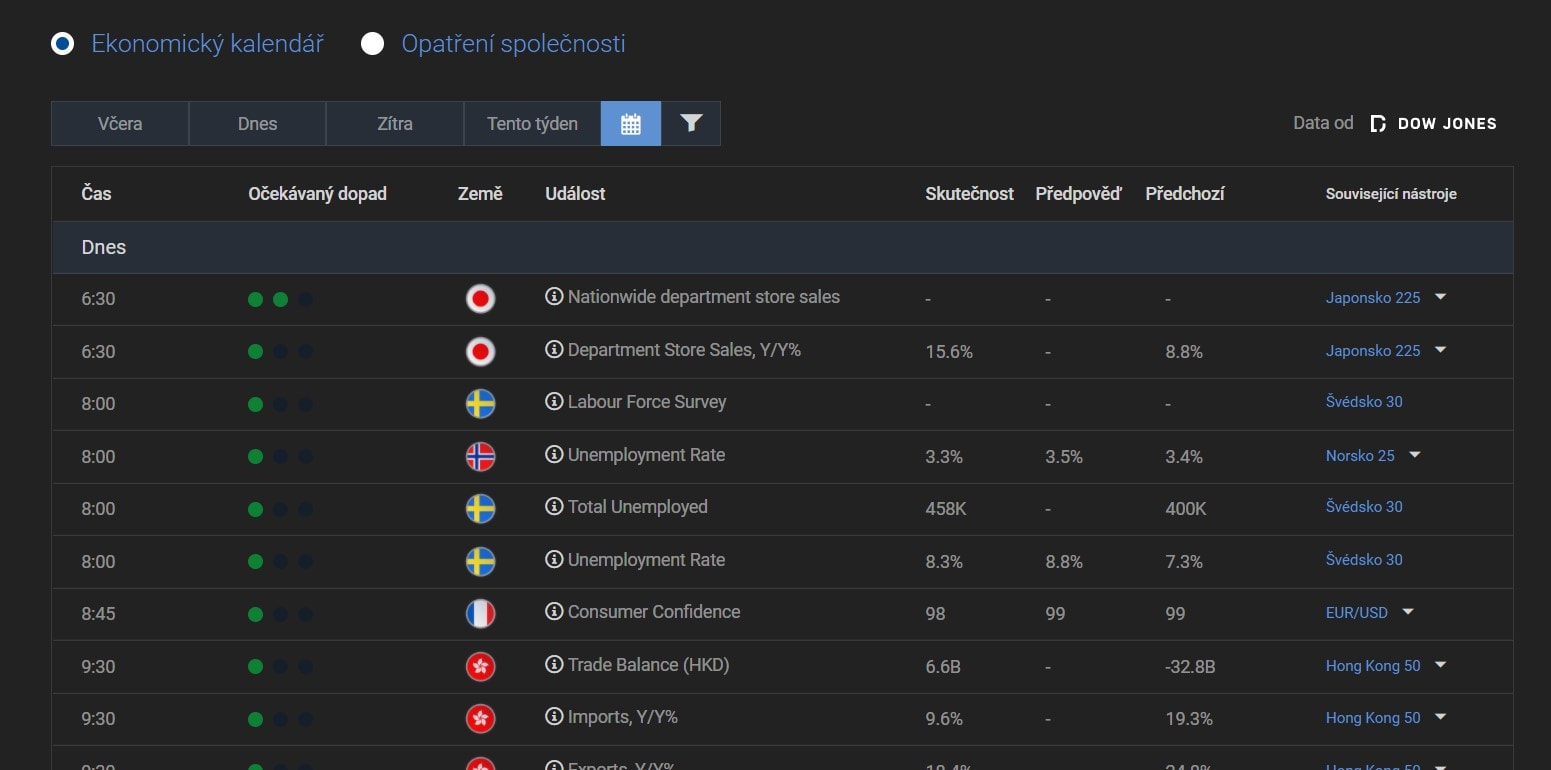Screen dimensions: 1551x770
Task: Expand Japonsko 25 dropdown in Nationwide sales row
Action: 1441,297
